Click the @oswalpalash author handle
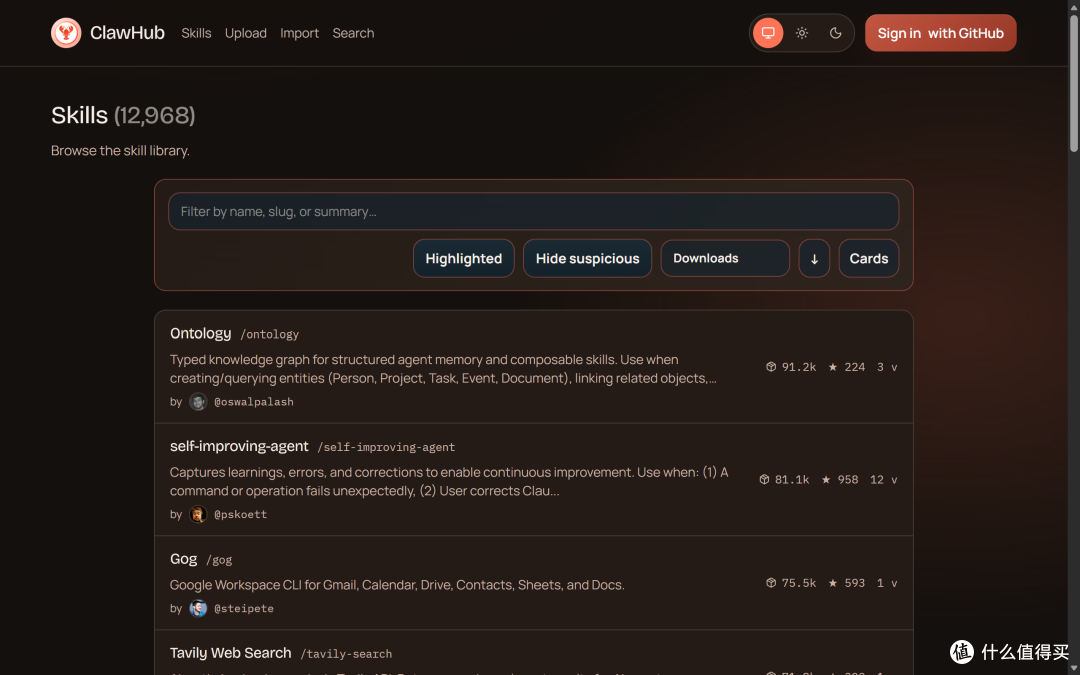The height and width of the screenshot is (675, 1080). (254, 402)
